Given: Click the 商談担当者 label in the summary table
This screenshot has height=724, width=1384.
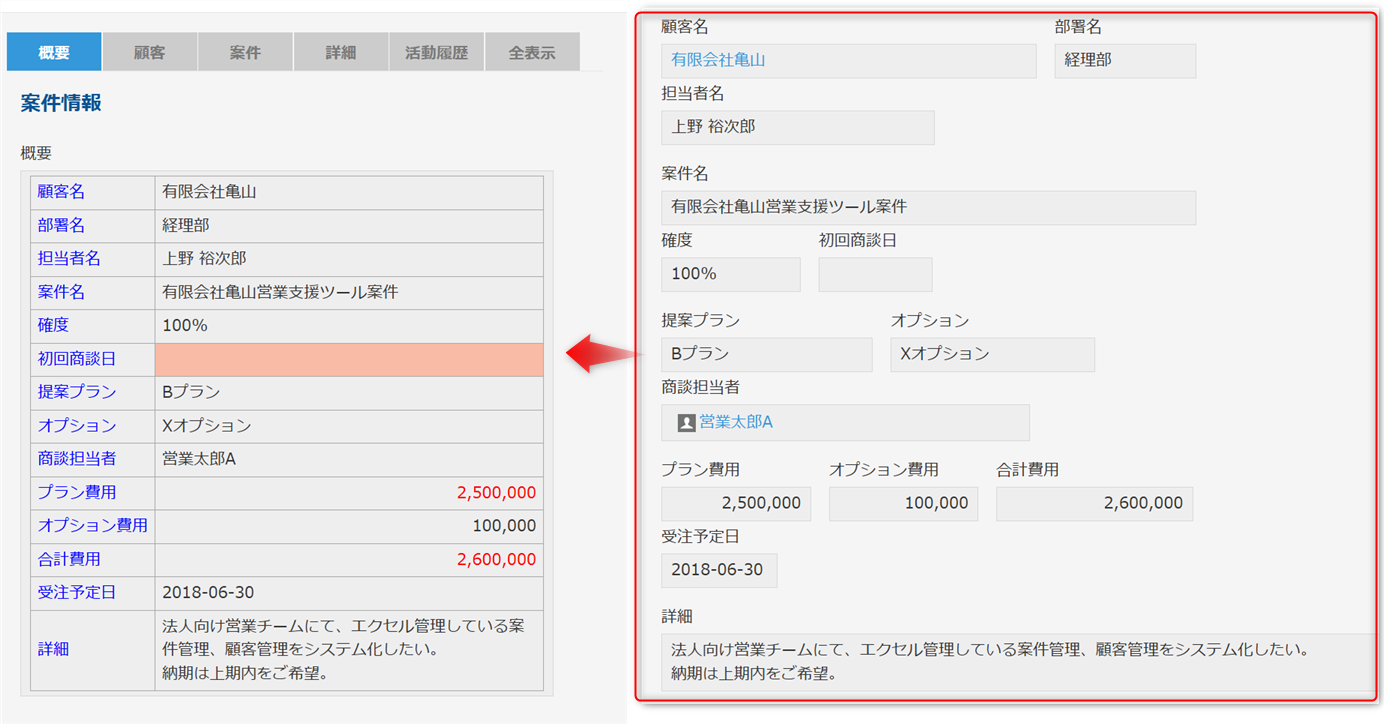Looking at the screenshot, I should (77, 459).
